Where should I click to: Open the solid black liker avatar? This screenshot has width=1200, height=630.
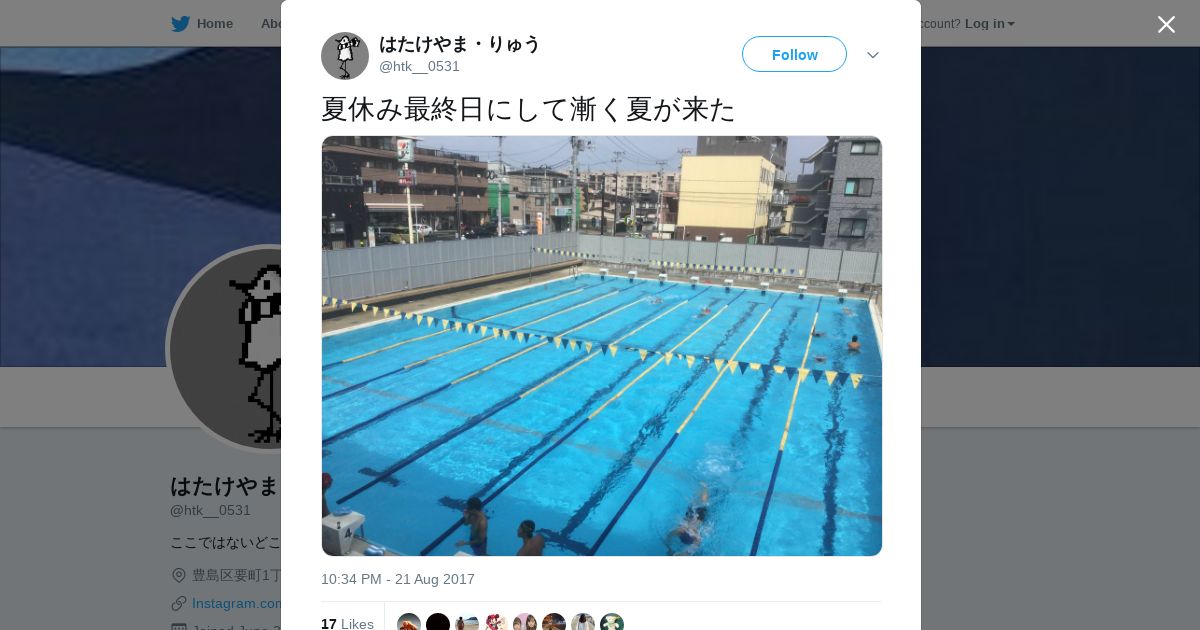pyautogui.click(x=438, y=622)
